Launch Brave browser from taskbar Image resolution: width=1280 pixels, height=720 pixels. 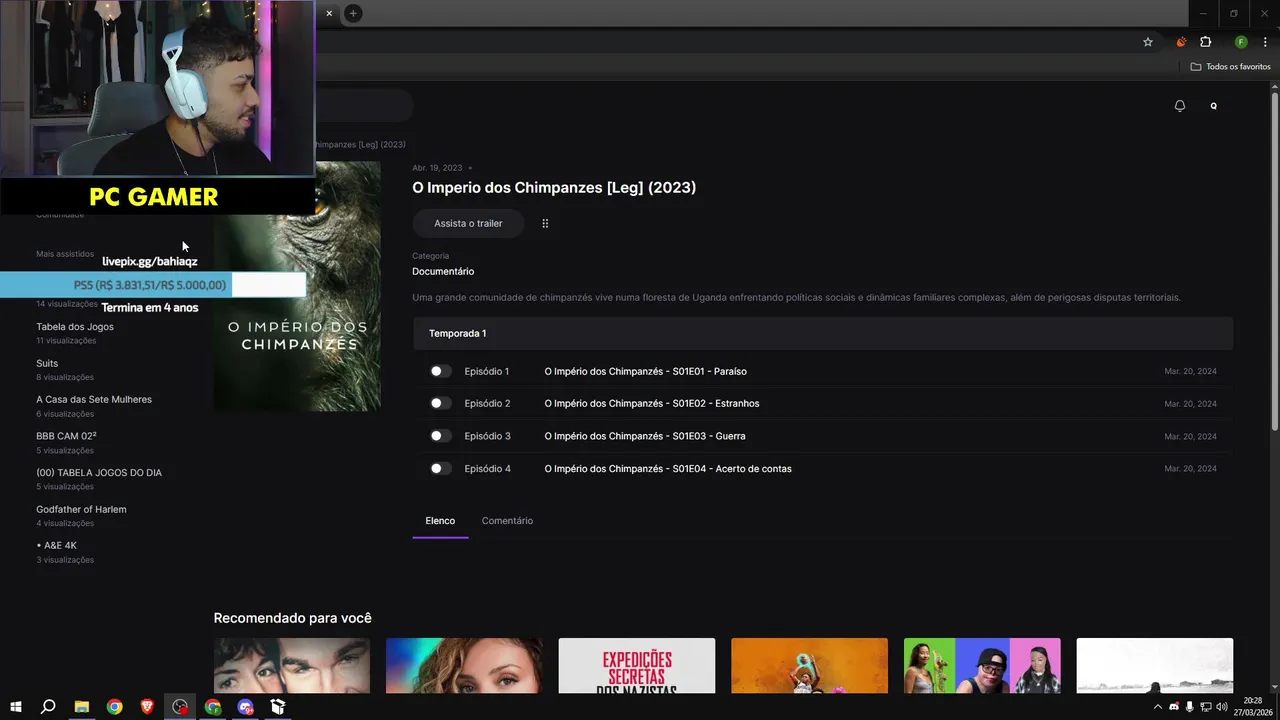(148, 707)
